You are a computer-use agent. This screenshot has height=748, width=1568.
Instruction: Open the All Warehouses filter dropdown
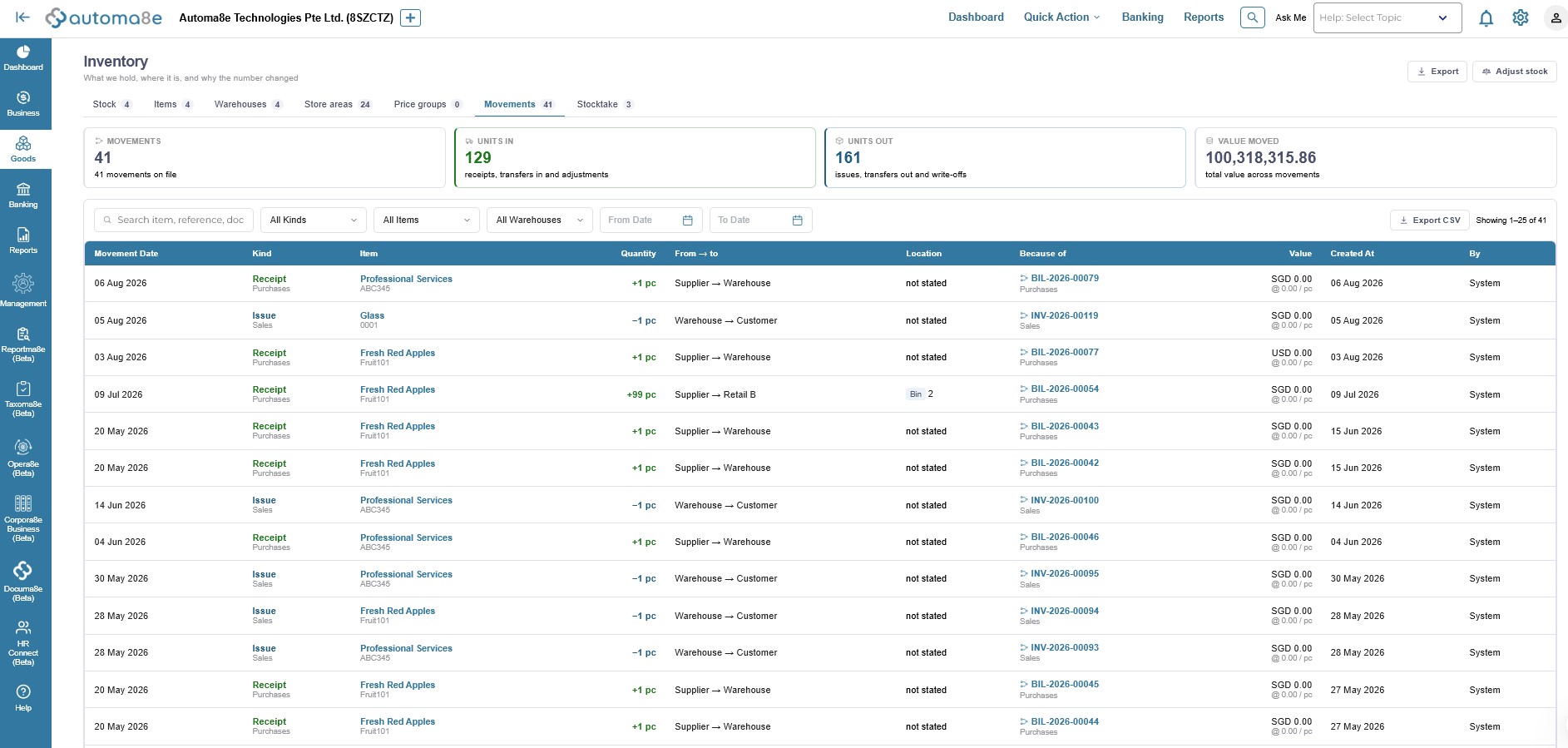coord(539,220)
